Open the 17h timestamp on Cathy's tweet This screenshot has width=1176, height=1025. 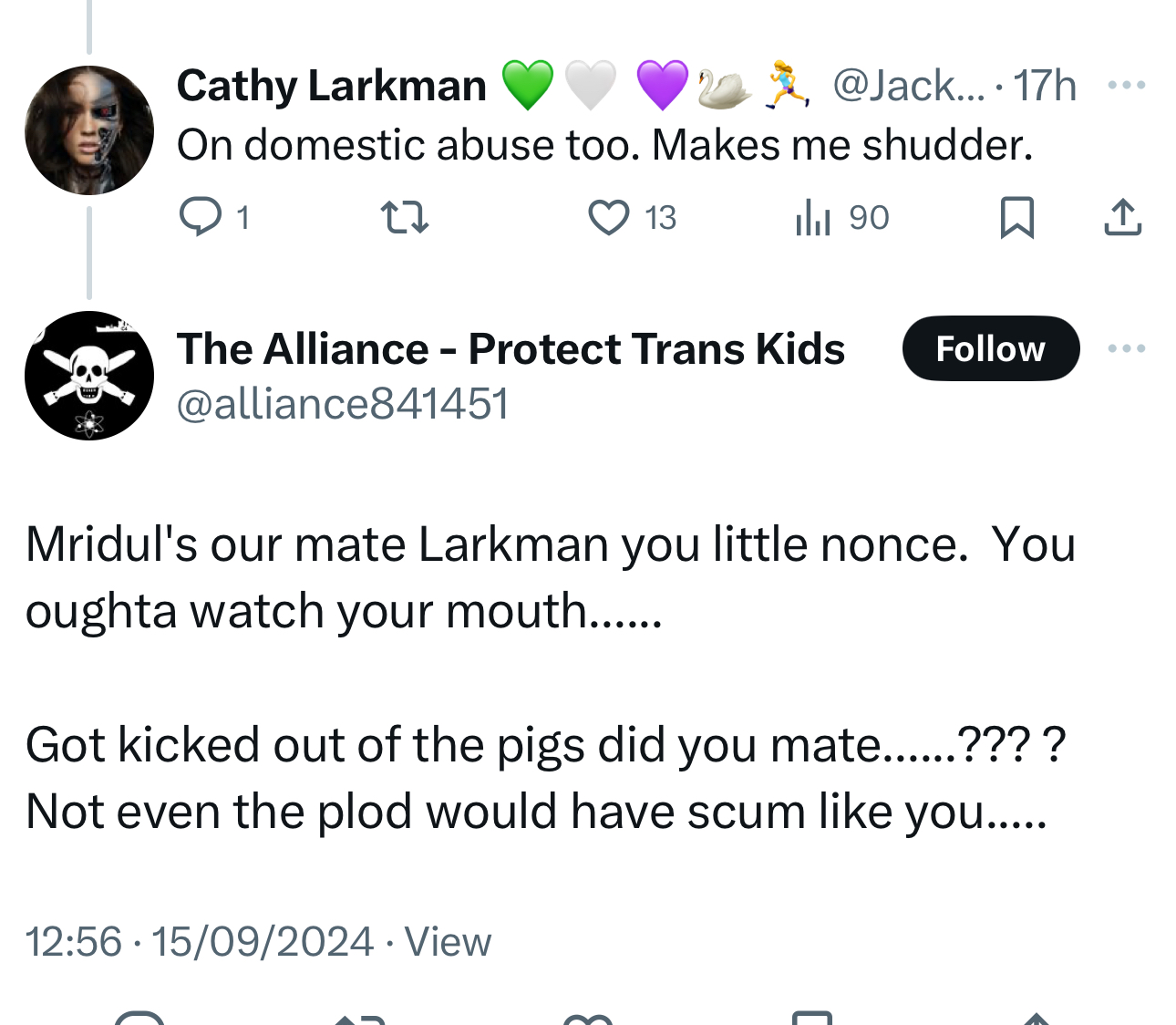click(x=1045, y=86)
